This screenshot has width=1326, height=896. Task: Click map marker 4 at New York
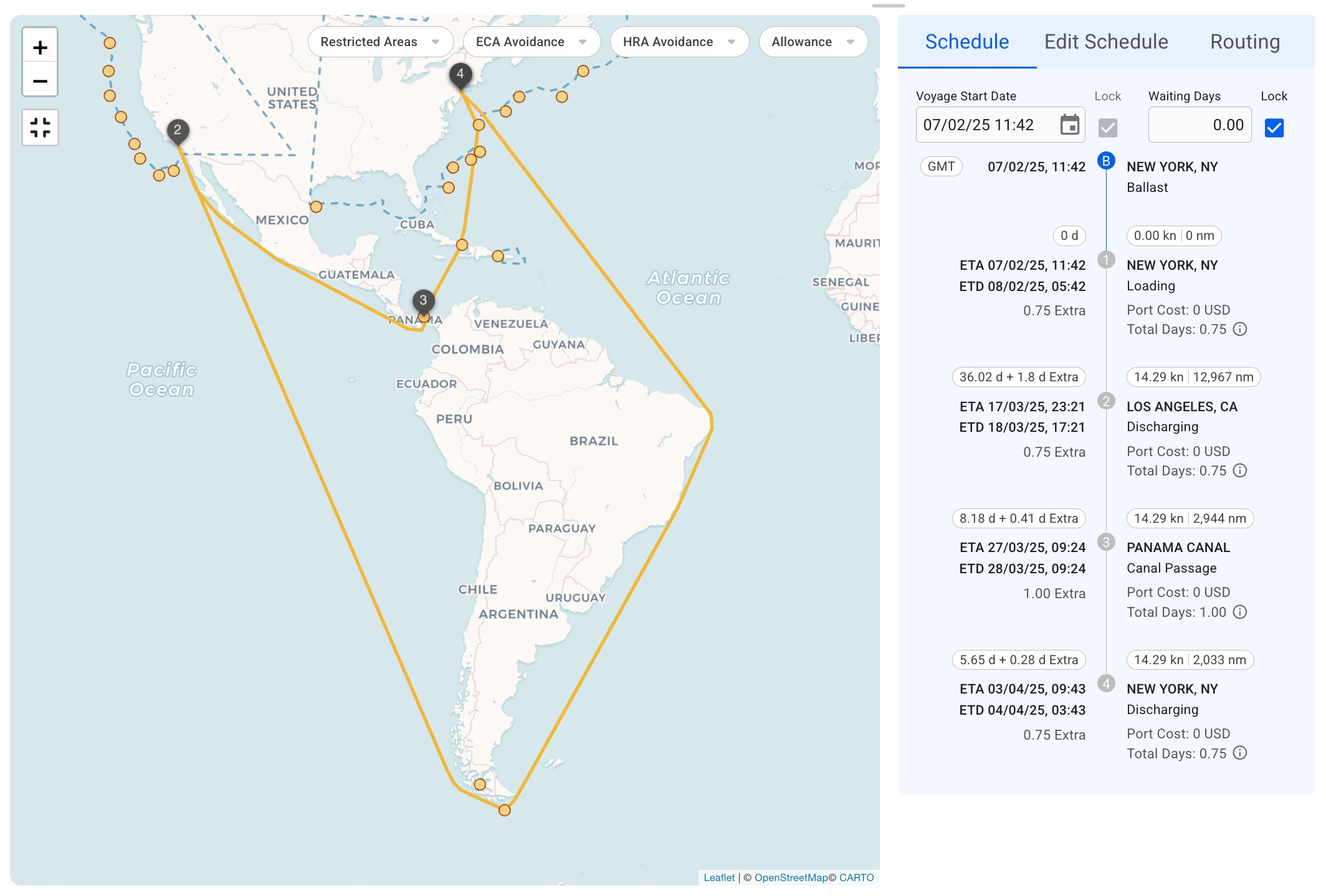(460, 75)
